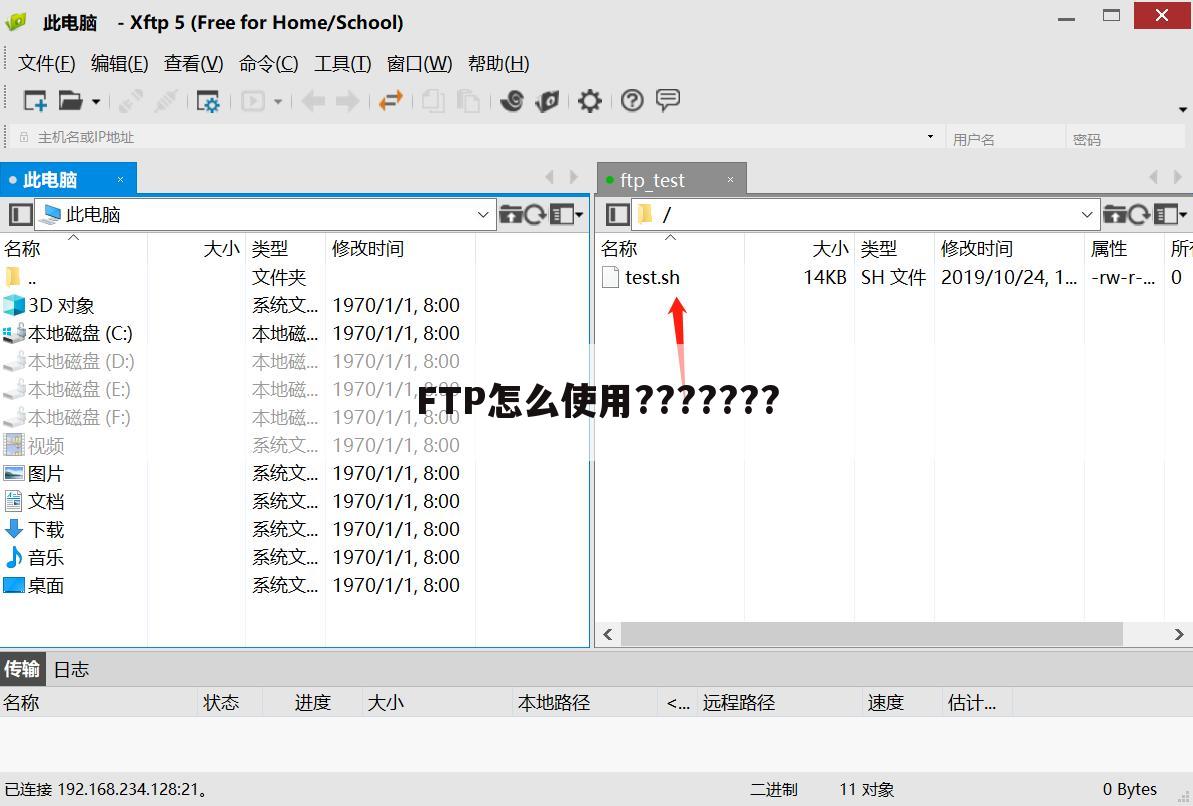Image resolution: width=1193 pixels, height=806 pixels.
Task: Expand the Open Session dropdown arrow
Action: click(96, 101)
